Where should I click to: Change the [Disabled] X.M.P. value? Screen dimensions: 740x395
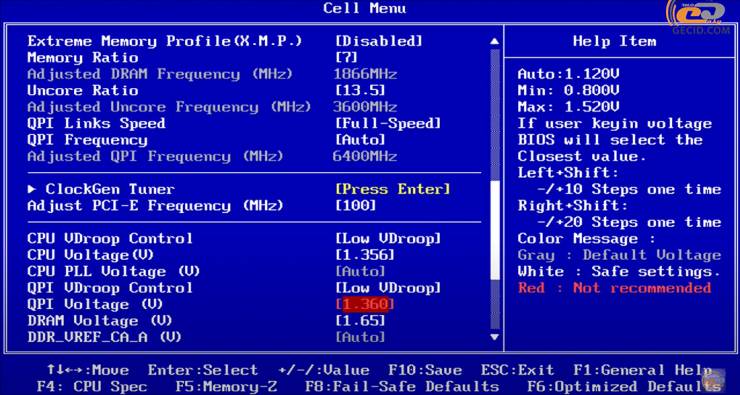tap(379, 42)
